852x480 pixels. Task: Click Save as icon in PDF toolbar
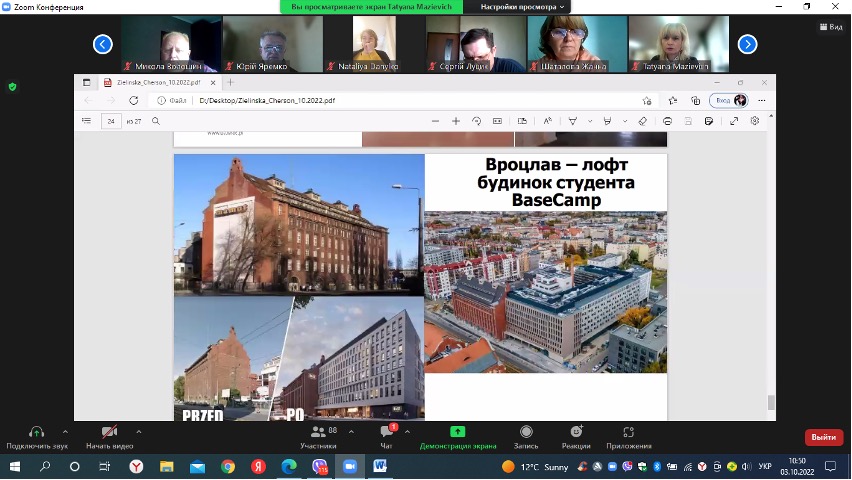(709, 121)
